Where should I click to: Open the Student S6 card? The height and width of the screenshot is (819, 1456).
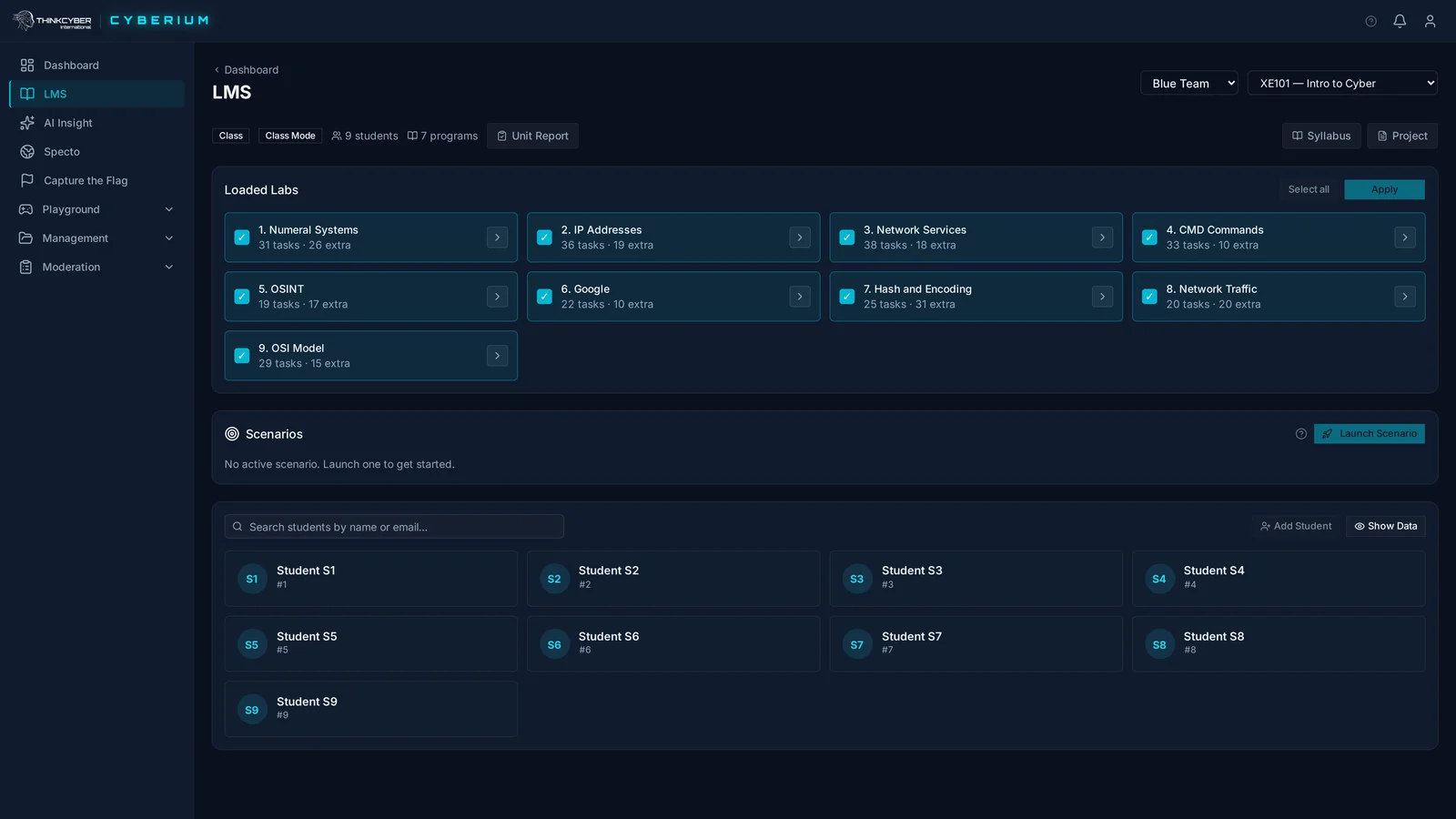tap(673, 644)
